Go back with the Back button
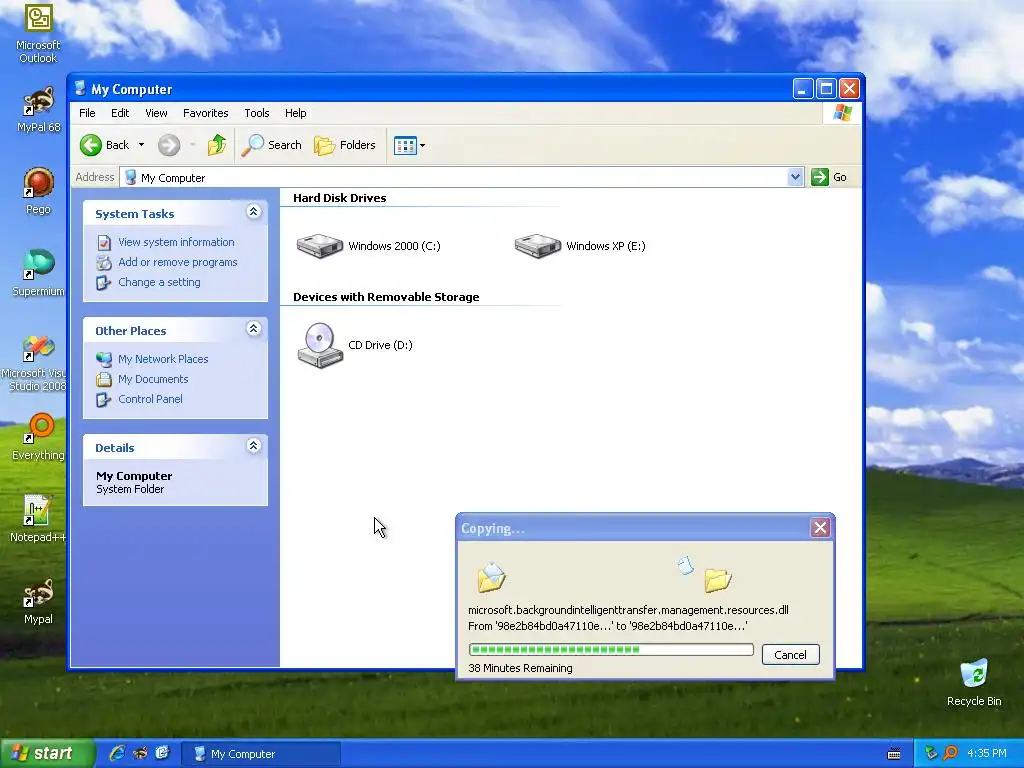This screenshot has height=768, width=1024. pyautogui.click(x=104, y=145)
